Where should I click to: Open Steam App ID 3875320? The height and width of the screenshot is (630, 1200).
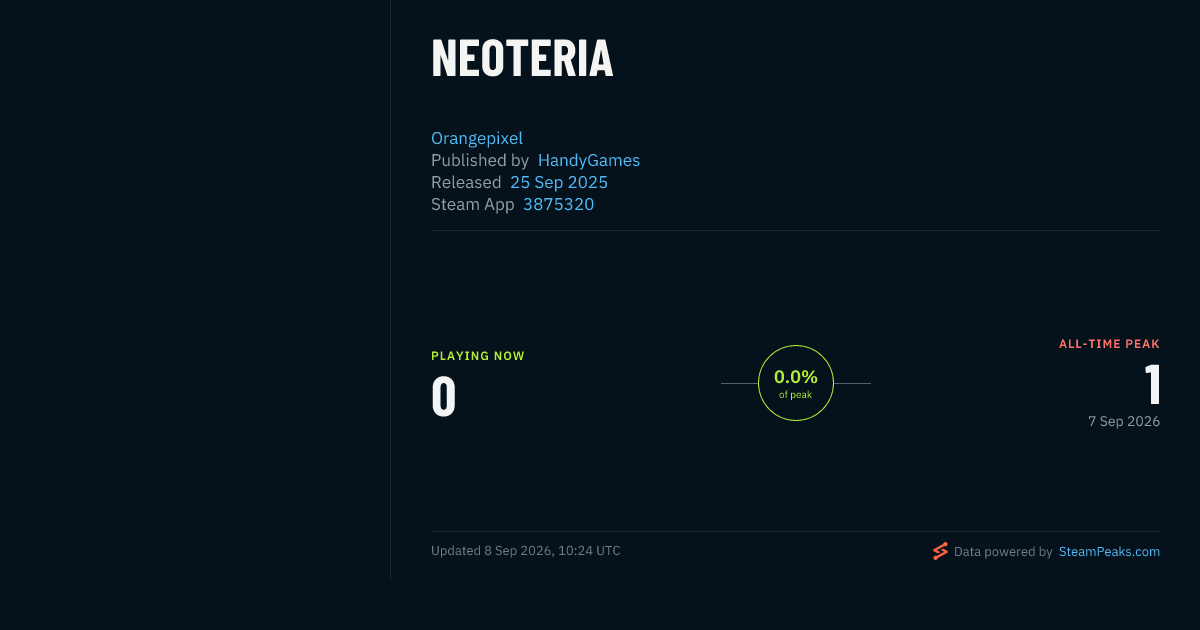[x=558, y=204]
